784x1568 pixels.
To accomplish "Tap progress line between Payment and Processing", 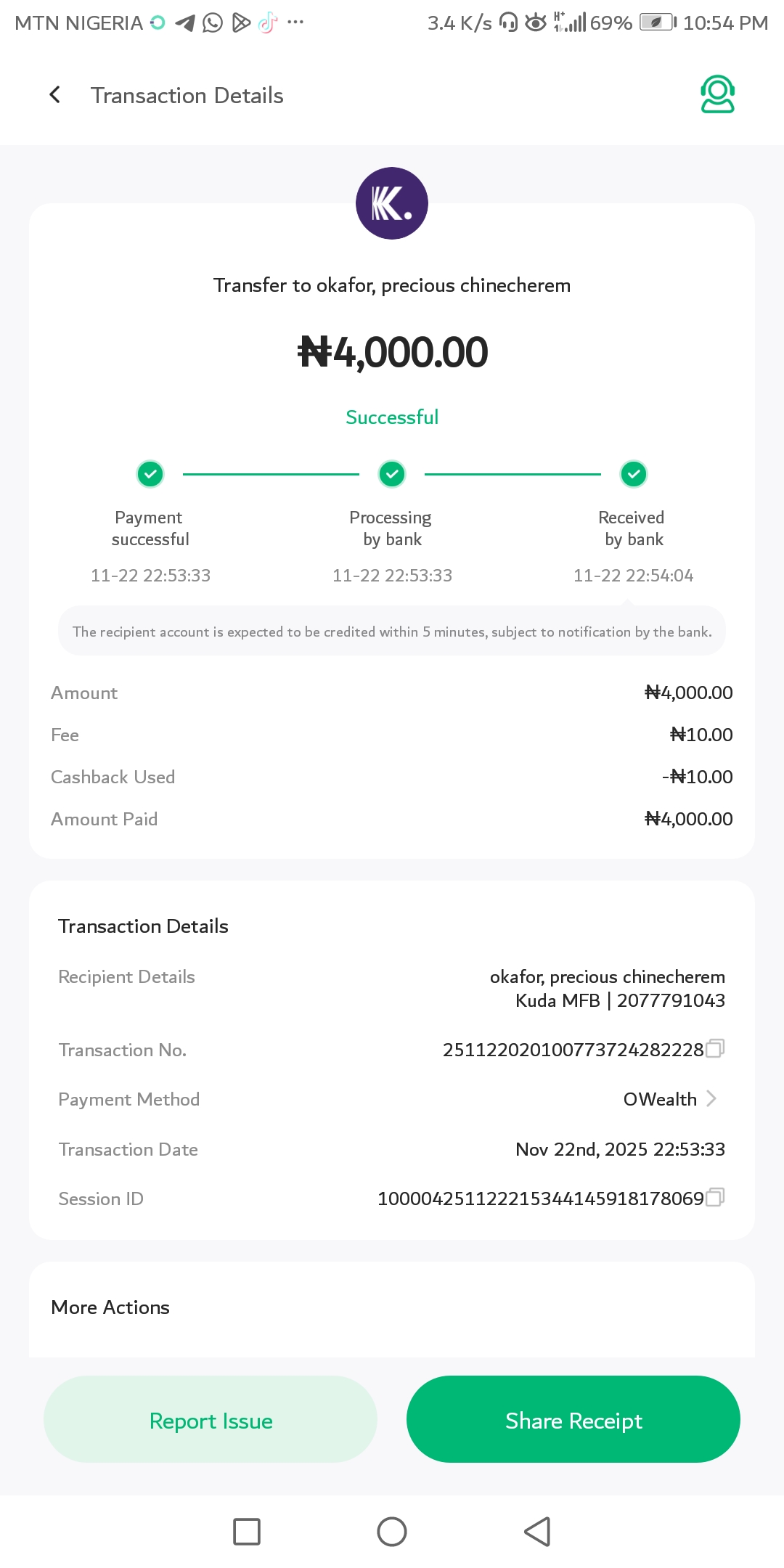I will [x=271, y=474].
